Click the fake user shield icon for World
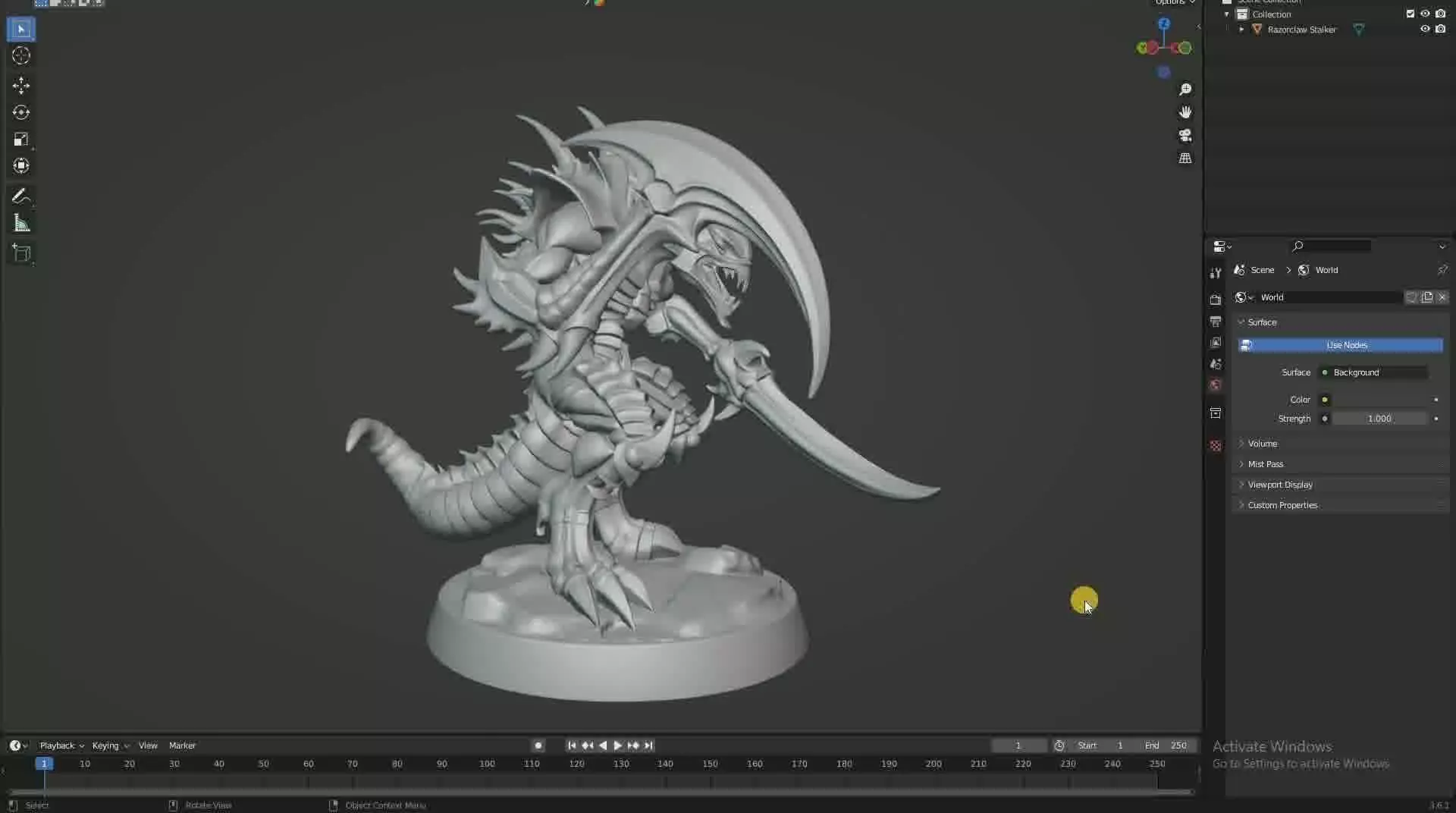The image size is (1456, 813). [x=1412, y=297]
